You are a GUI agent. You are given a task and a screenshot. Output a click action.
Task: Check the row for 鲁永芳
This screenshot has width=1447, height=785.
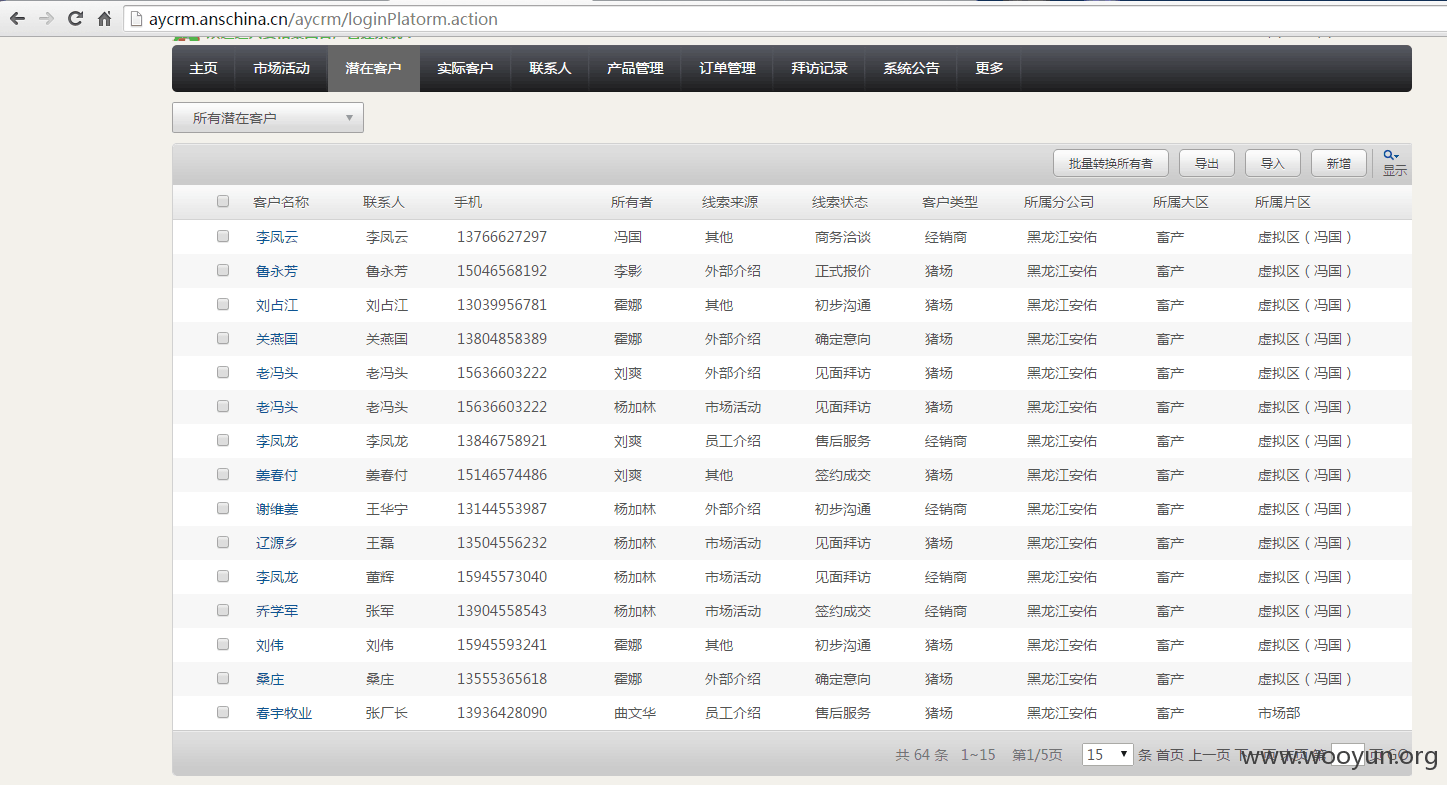pos(223,270)
